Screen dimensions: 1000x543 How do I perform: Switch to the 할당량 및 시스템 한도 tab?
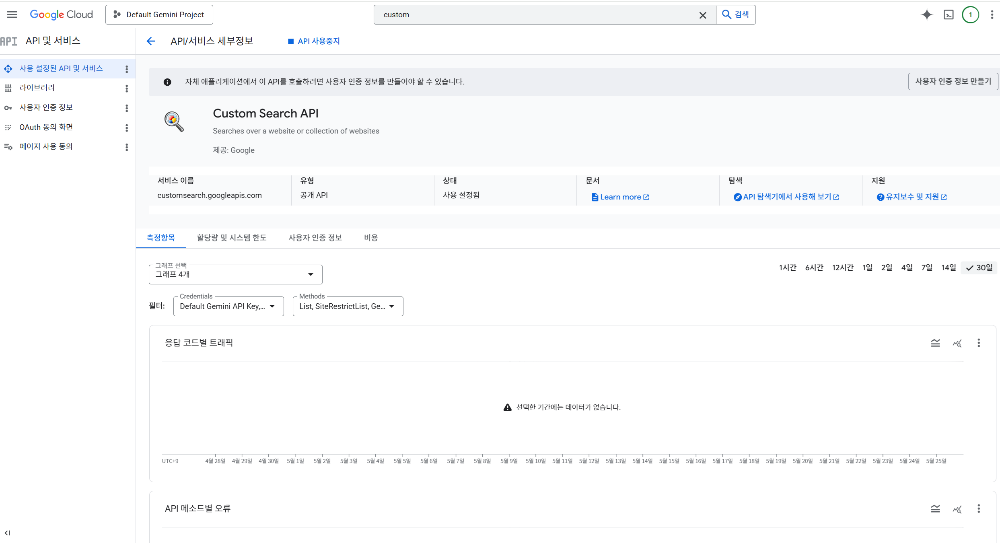pos(231,237)
